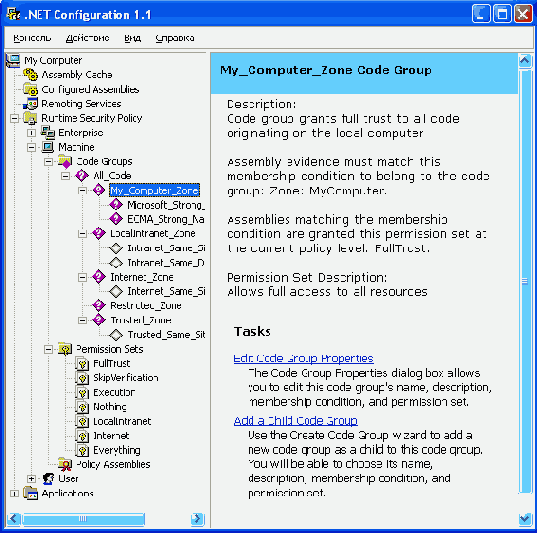Click Add a Child Code Group link
This screenshot has height=533, width=537.
tap(296, 421)
